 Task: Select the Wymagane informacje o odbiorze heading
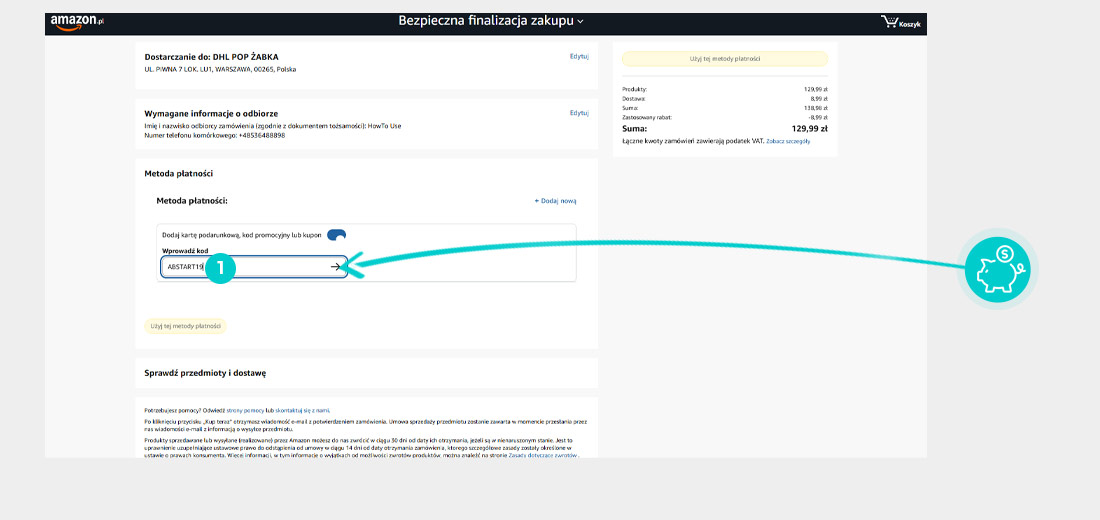(211, 113)
